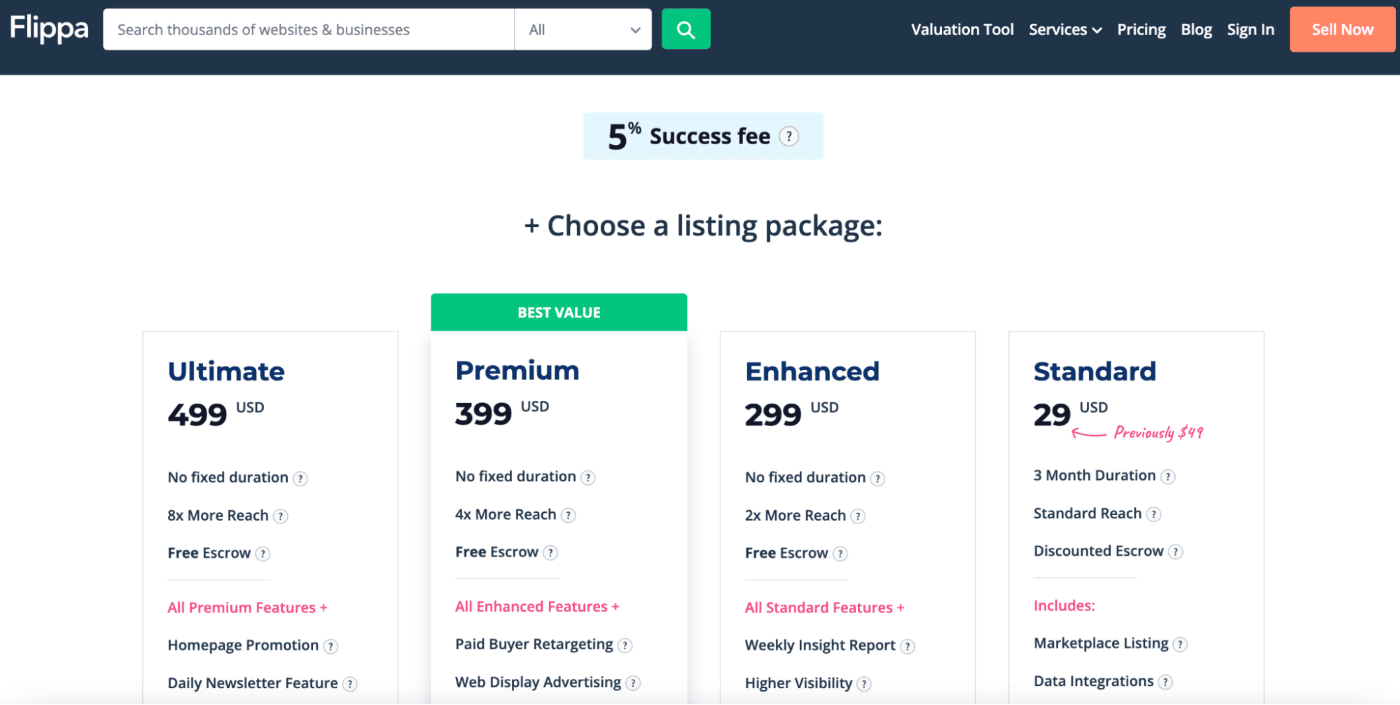Click the Flippa logo
This screenshot has height=705, width=1400.
[x=48, y=29]
